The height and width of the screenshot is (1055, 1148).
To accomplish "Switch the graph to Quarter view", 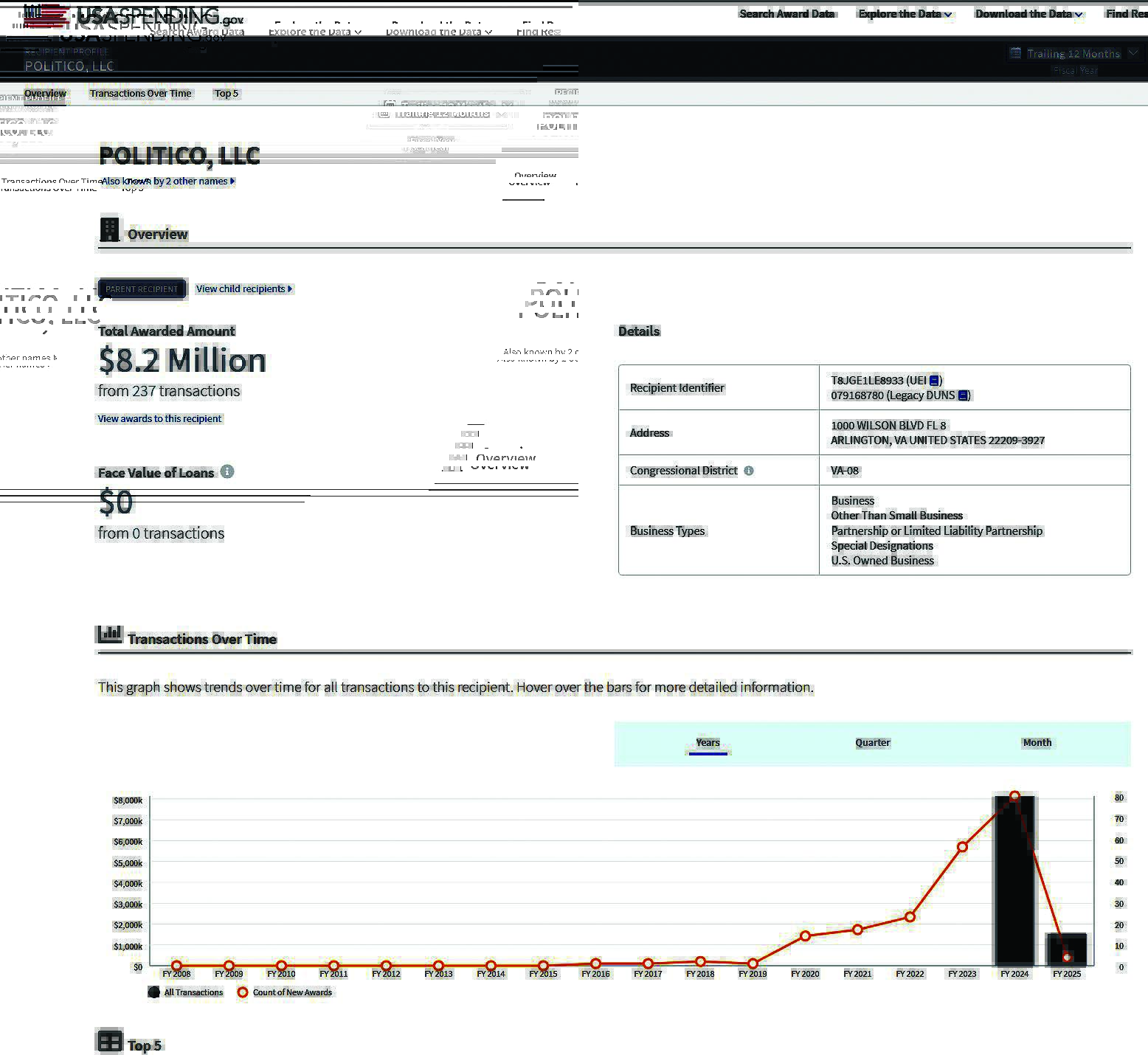I will click(x=873, y=743).
